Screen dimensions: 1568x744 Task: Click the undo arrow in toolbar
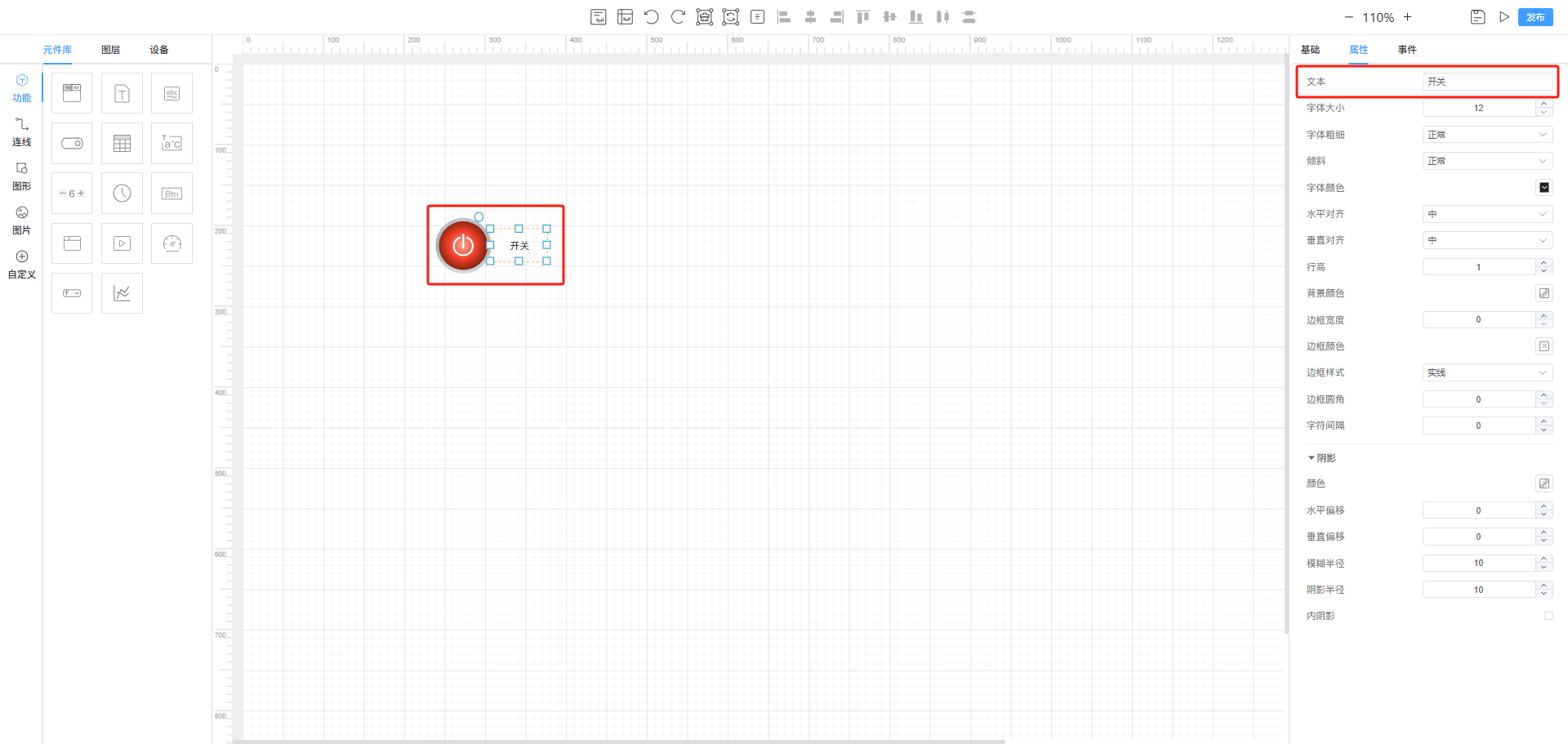[651, 17]
